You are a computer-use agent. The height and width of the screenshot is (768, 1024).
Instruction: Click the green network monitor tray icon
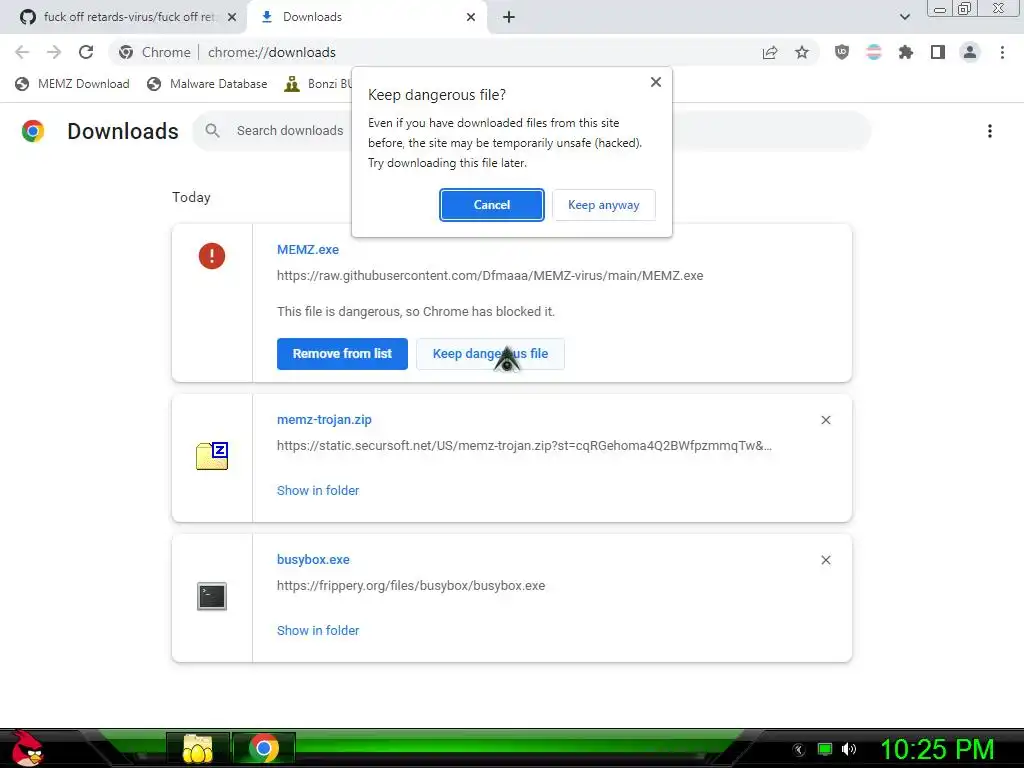pos(825,750)
